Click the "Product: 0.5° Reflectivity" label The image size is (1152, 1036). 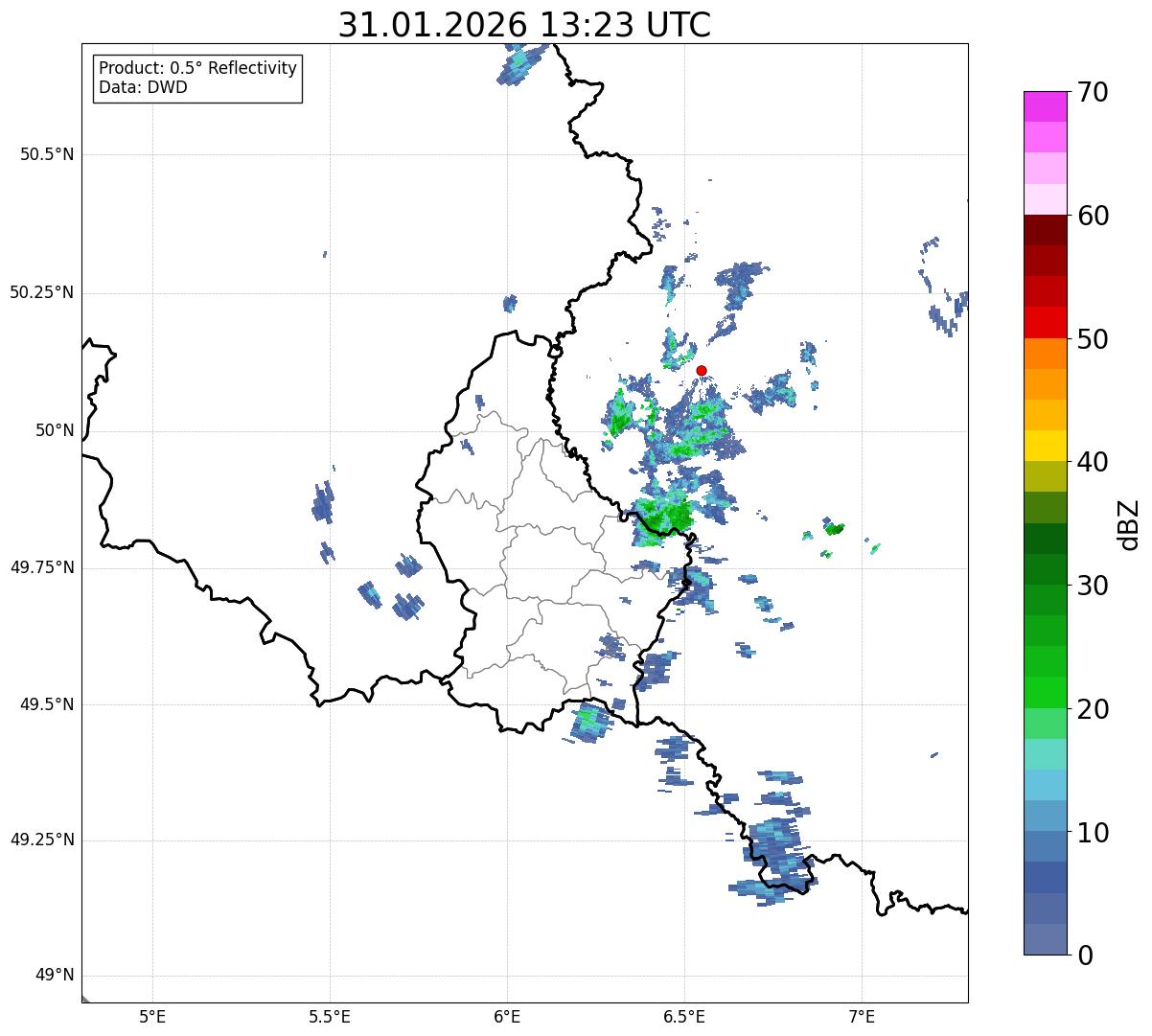(x=197, y=69)
